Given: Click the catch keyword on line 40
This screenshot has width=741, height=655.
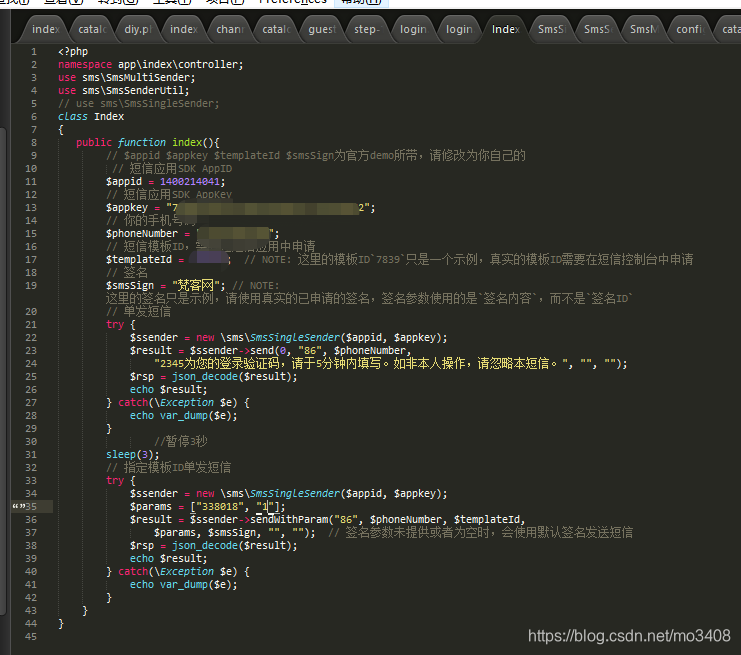Looking at the screenshot, I should tap(133, 571).
